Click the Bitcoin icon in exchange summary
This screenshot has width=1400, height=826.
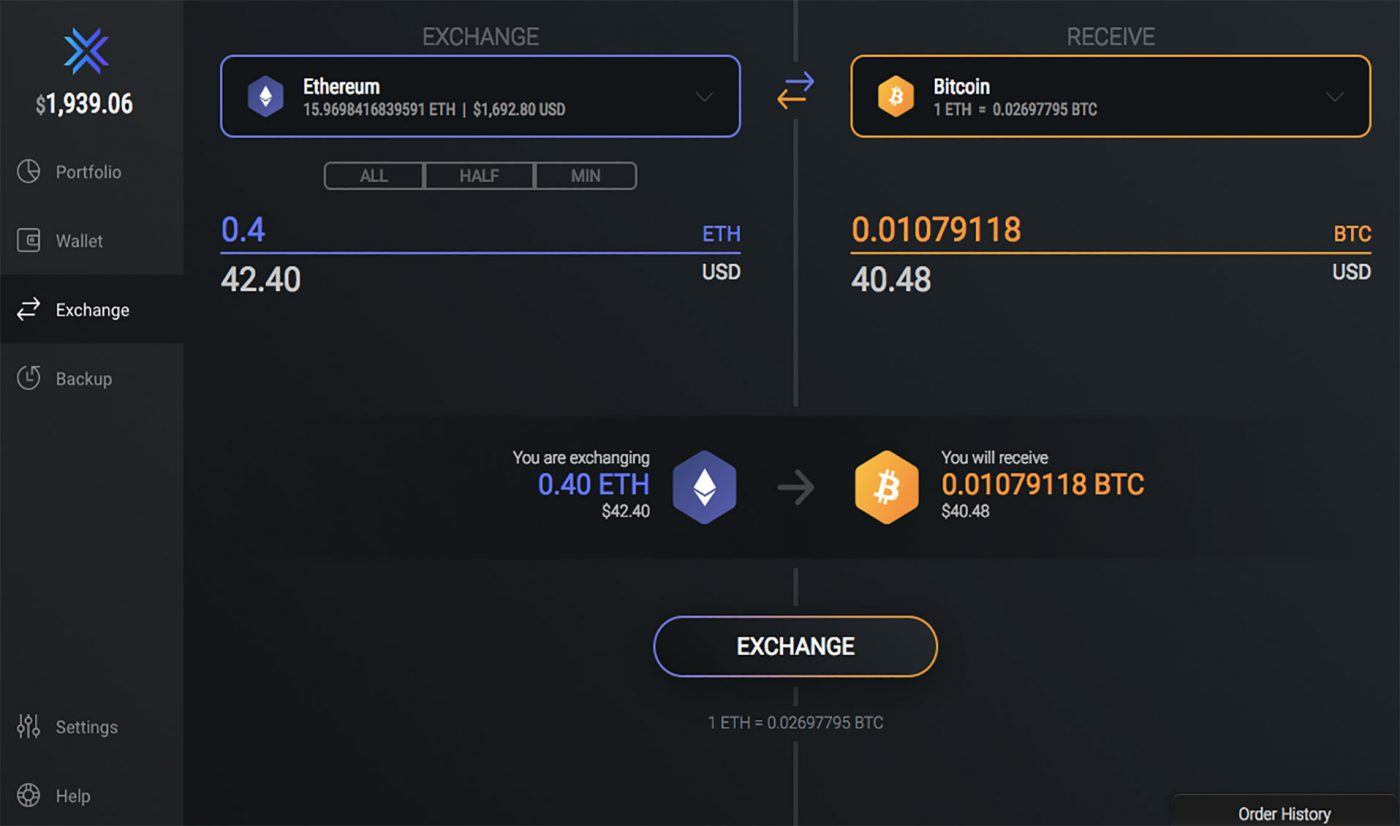(x=886, y=487)
